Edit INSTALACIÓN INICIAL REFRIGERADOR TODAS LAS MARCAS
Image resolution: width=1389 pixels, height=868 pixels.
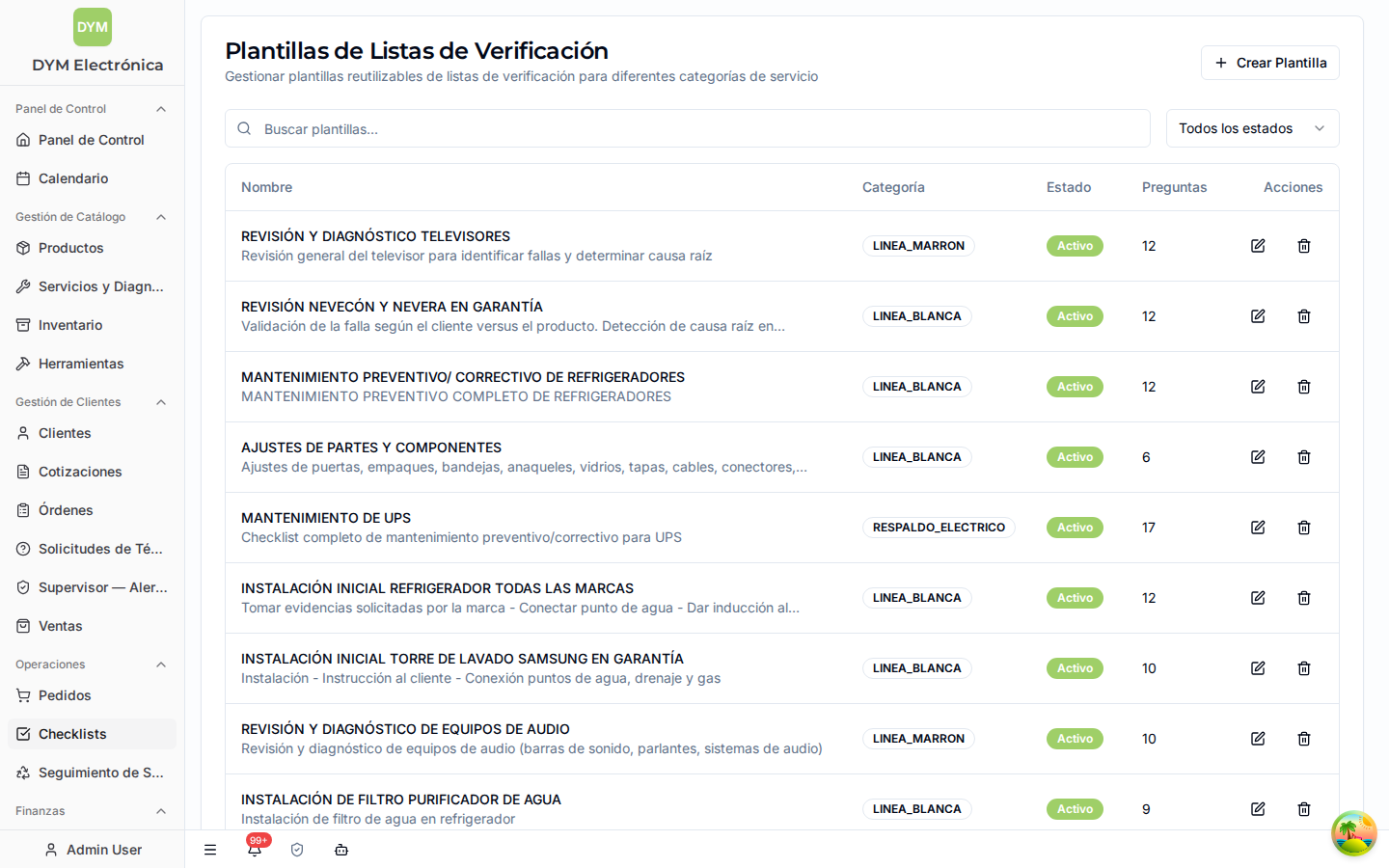coord(1258,598)
